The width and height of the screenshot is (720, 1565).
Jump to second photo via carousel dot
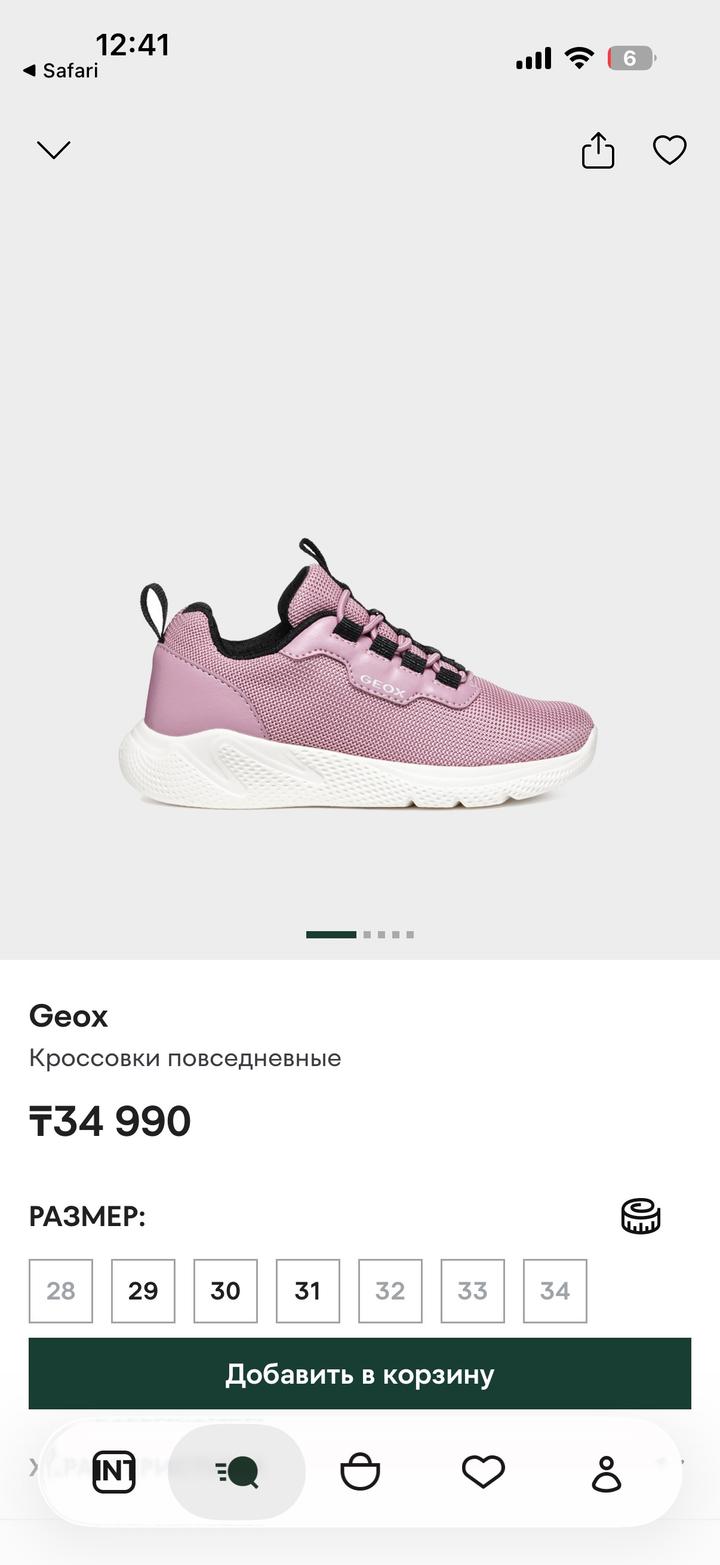[367, 935]
